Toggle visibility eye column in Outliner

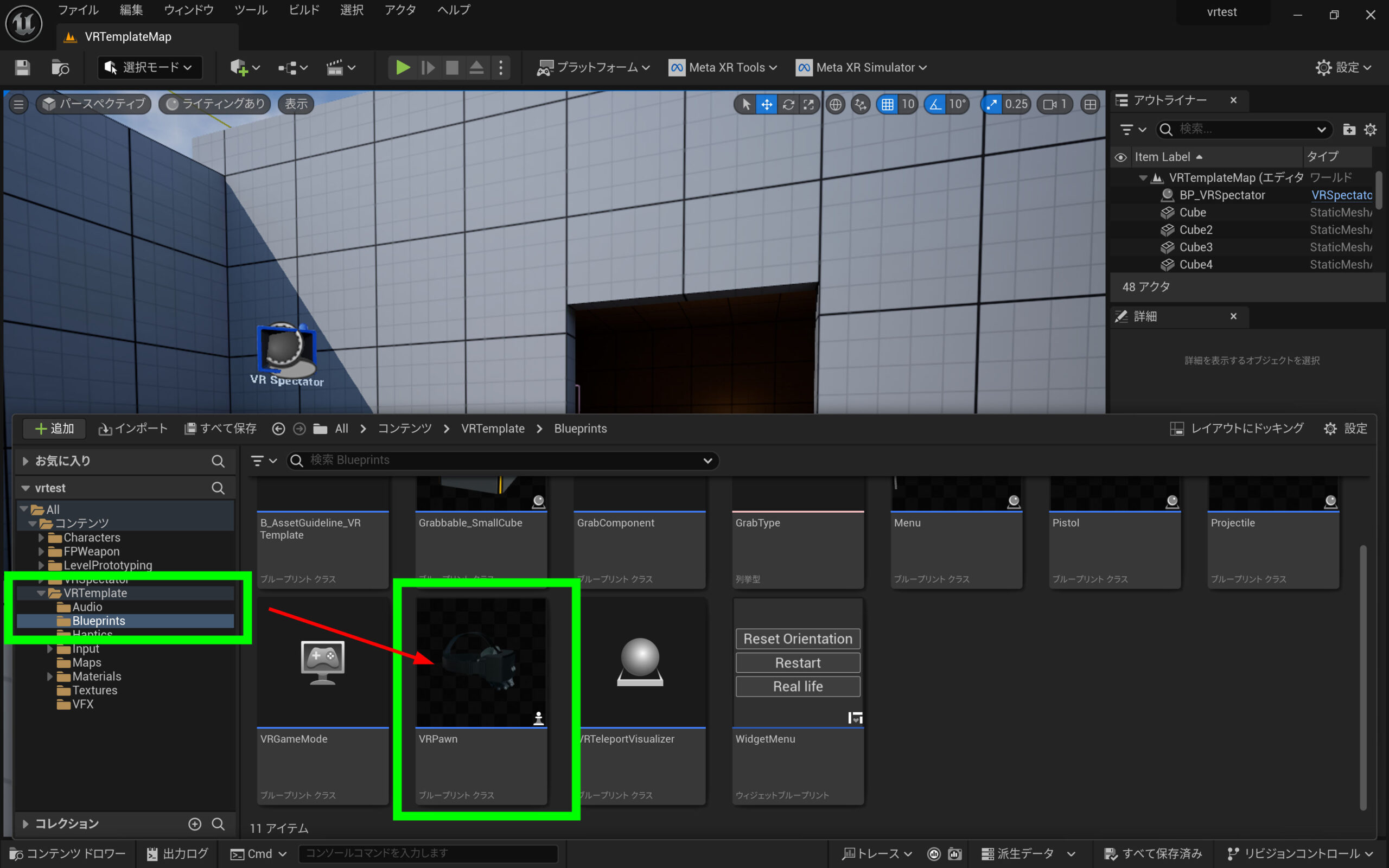pos(1120,157)
